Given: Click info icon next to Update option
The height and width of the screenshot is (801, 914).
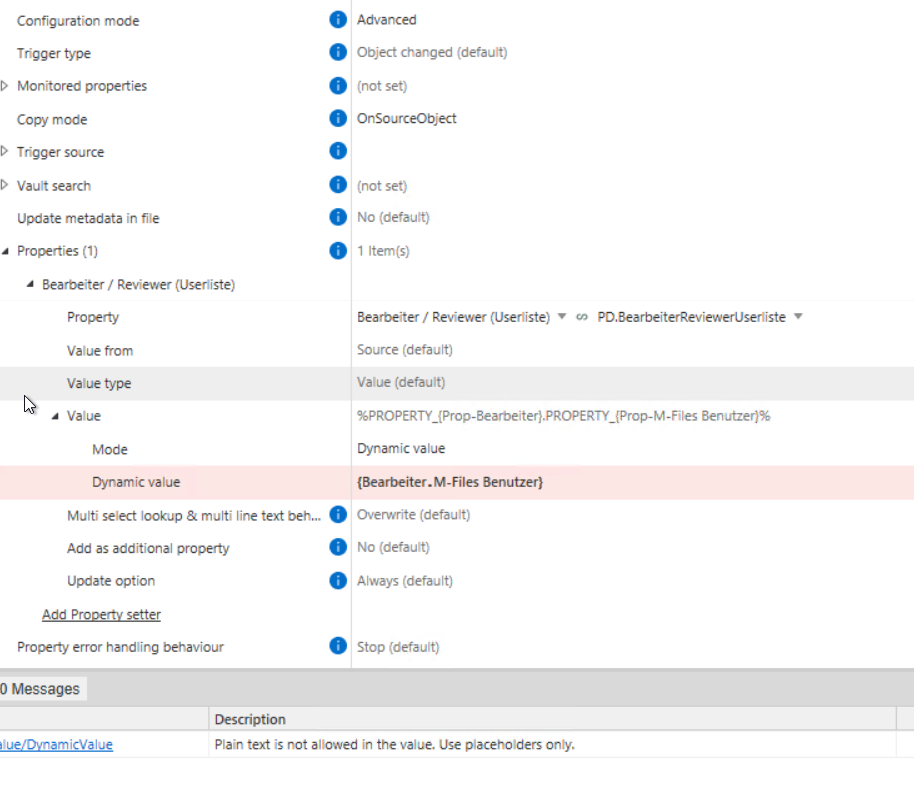Looking at the screenshot, I should coord(338,581).
